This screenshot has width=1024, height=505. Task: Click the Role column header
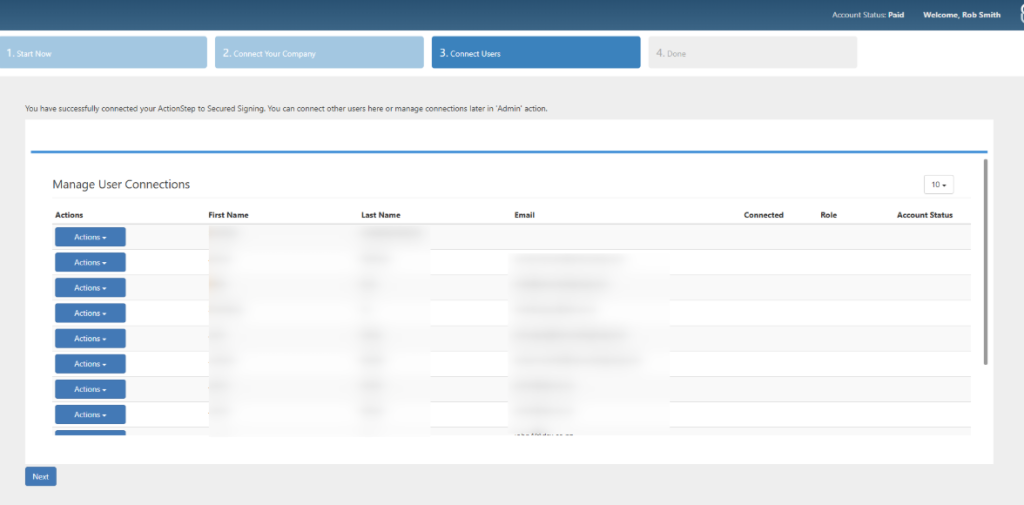(x=829, y=215)
